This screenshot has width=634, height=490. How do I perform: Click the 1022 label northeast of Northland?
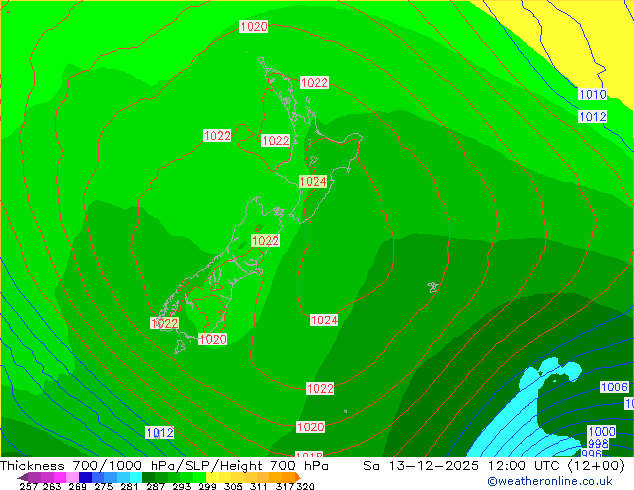314,82
